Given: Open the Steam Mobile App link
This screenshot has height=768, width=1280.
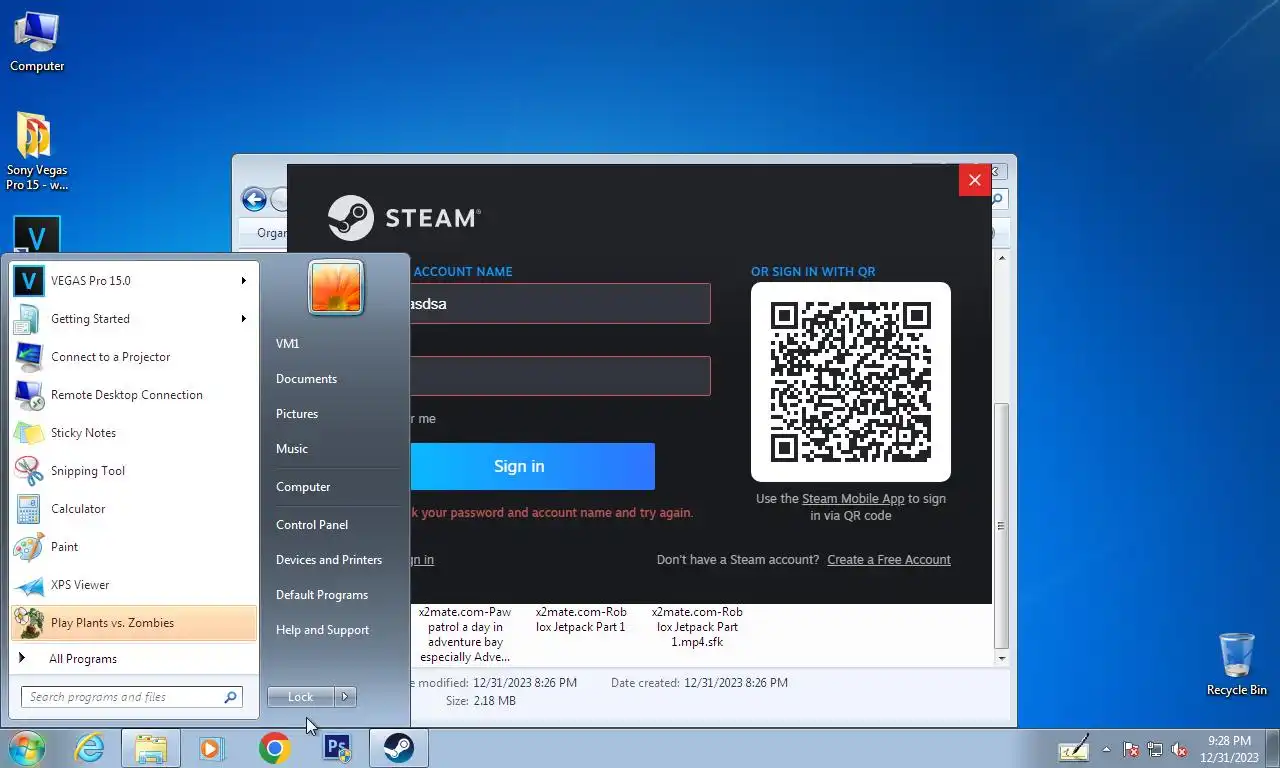Looking at the screenshot, I should click(853, 499).
